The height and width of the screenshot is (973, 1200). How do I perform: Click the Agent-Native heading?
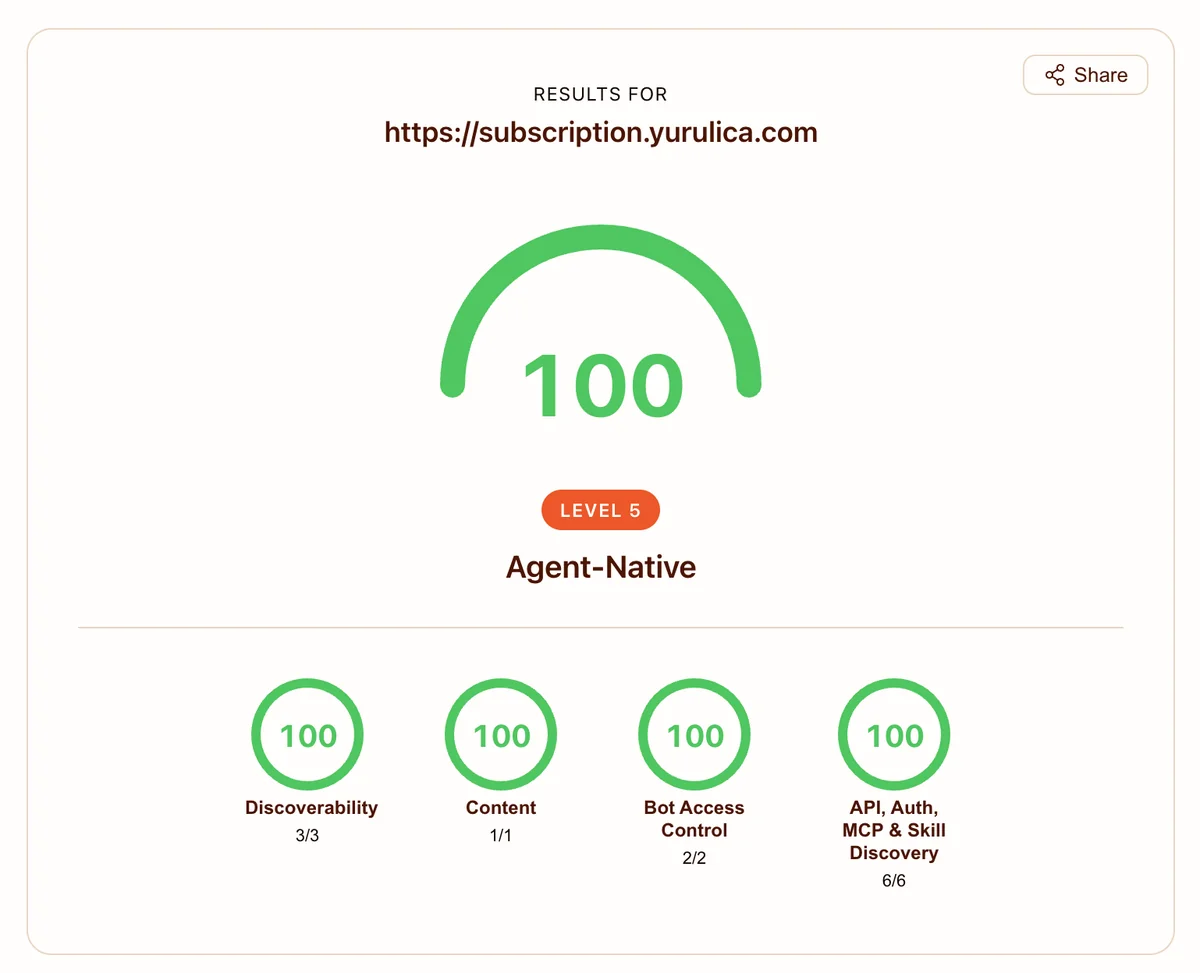601,567
